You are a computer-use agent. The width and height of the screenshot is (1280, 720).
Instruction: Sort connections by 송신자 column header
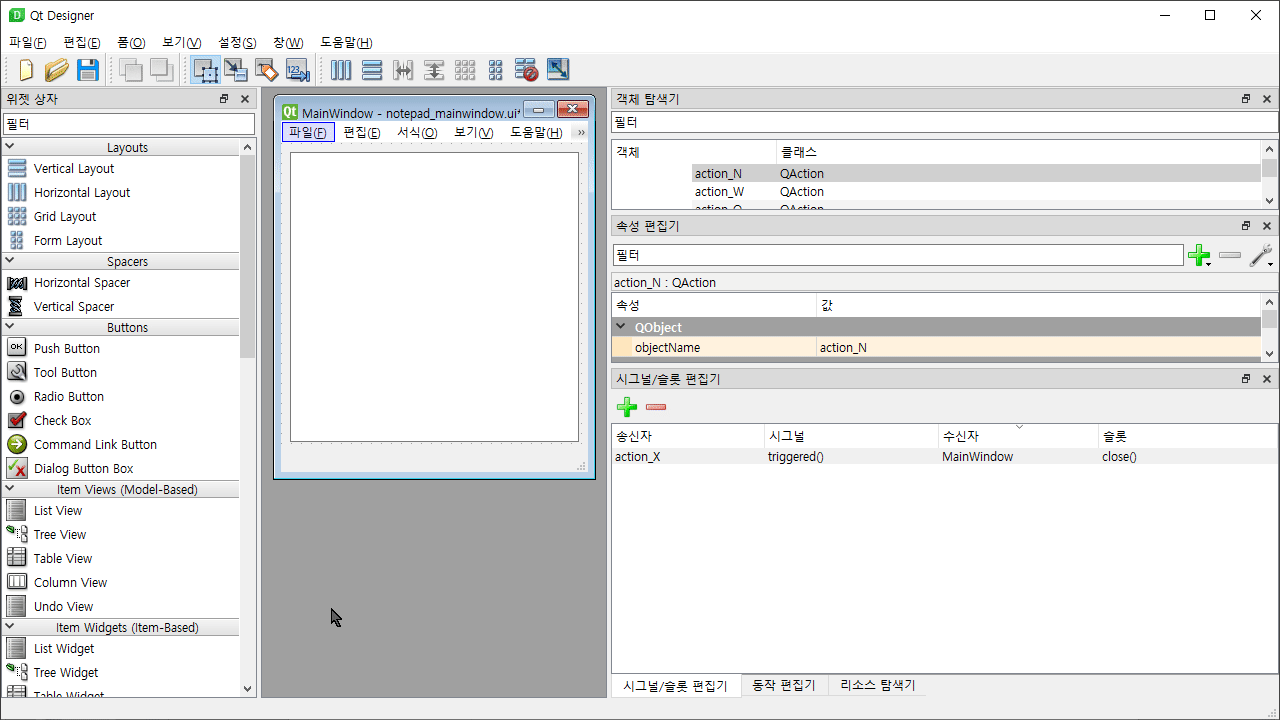point(688,436)
